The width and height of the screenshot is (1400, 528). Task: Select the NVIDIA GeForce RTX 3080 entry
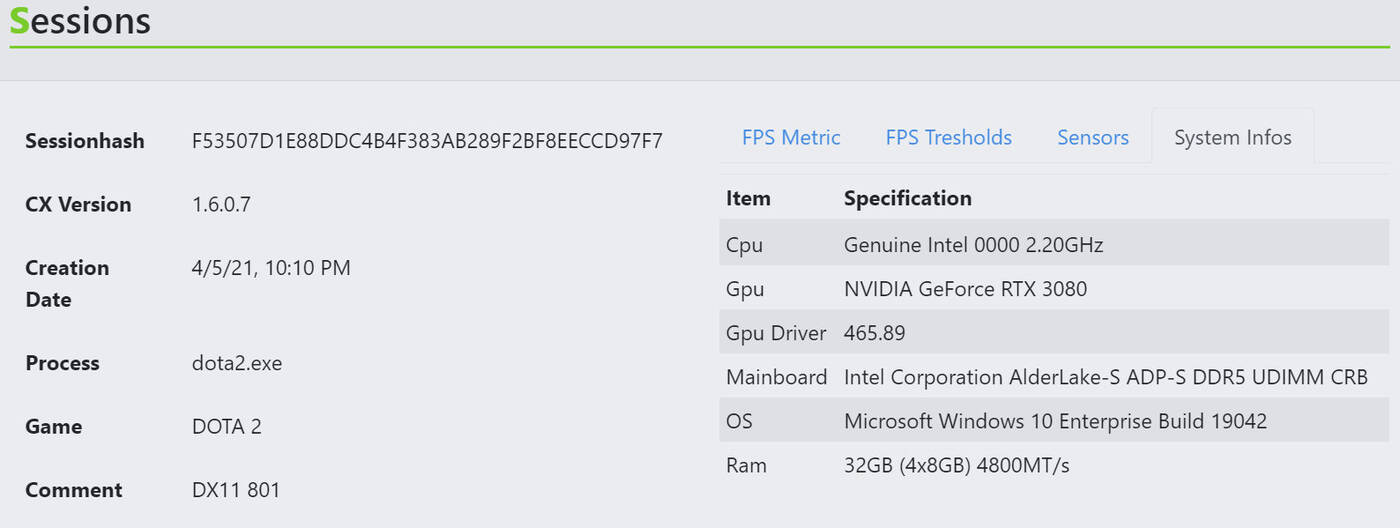(x=965, y=289)
